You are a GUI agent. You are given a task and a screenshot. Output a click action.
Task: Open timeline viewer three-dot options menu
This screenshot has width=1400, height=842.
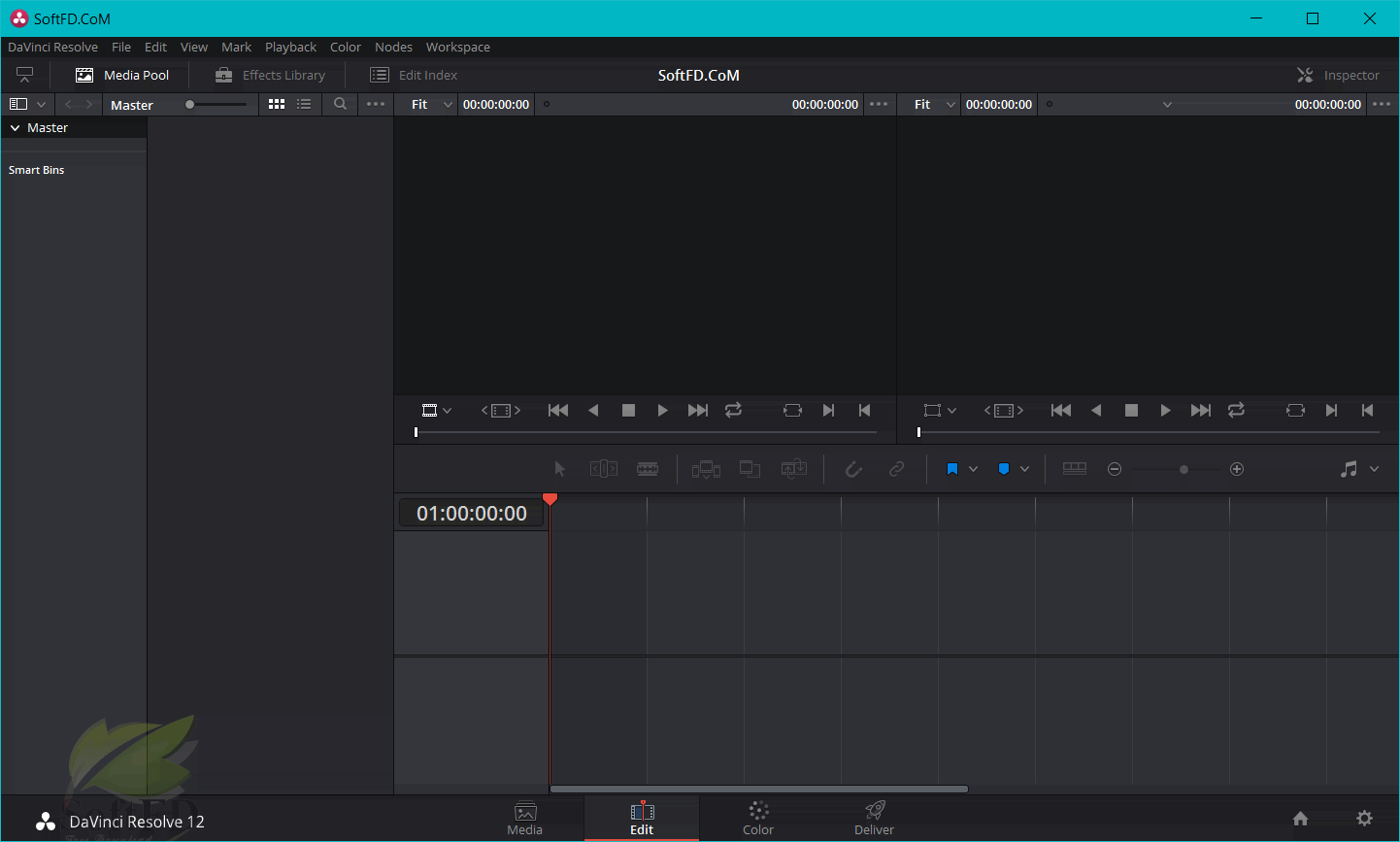(1382, 104)
